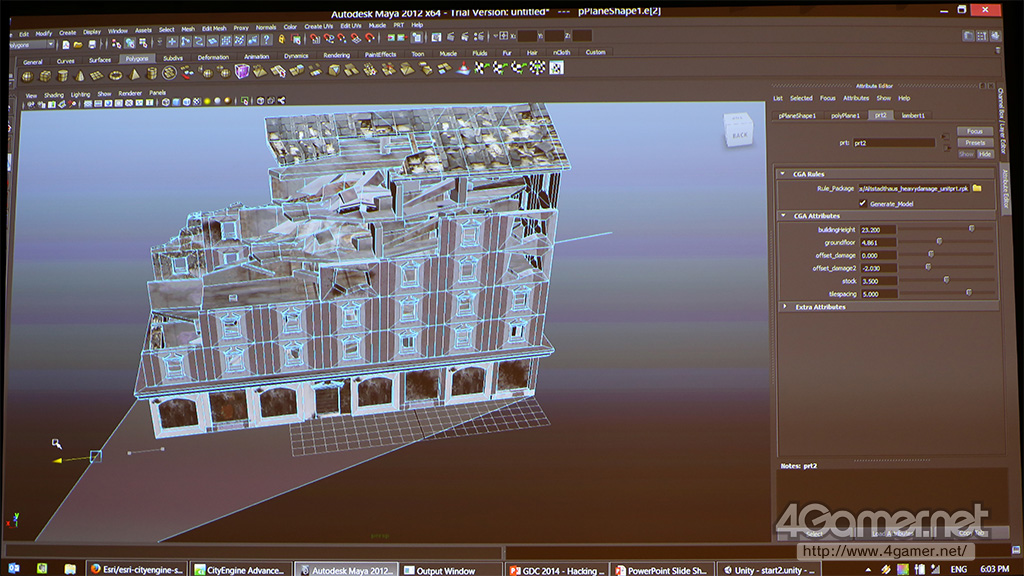The height and width of the screenshot is (576, 1024).
Task: Uncheck the Generate_Model checkbox
Action: tap(862, 203)
